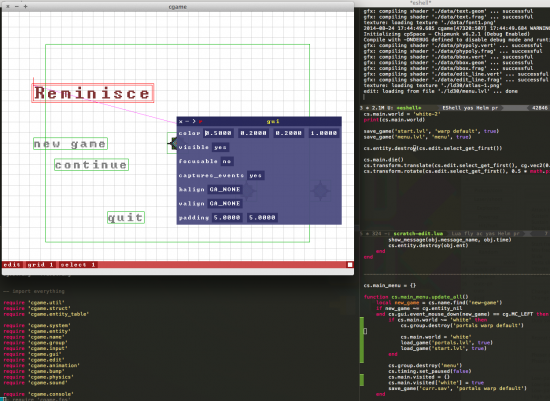Edit the first color field 0.5000
Image resolution: width=550 pixels, height=401 pixels.
(218, 133)
